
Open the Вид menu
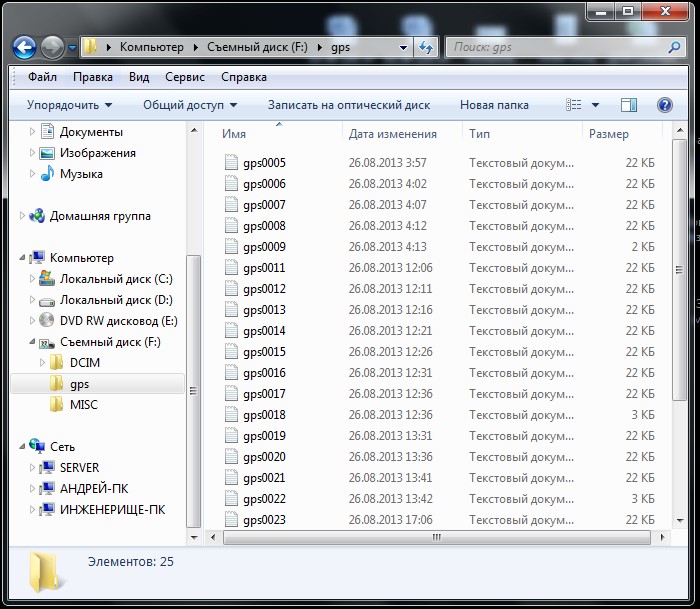pyautogui.click(x=139, y=77)
